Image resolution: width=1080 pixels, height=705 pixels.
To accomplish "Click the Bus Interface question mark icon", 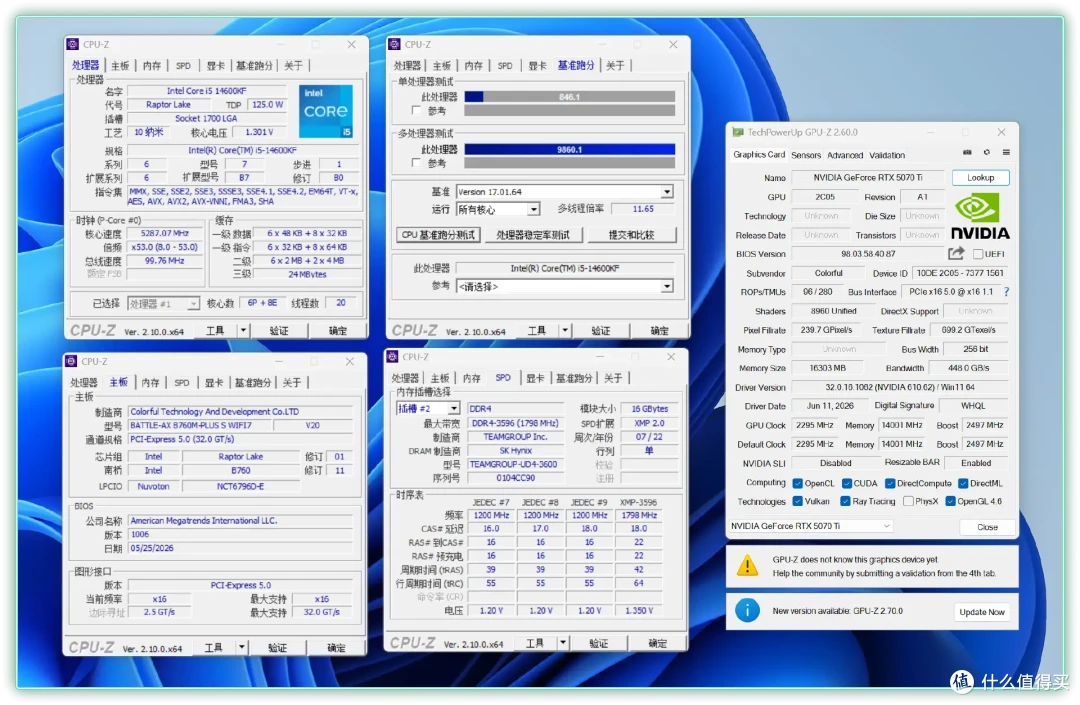I will (x=1006, y=292).
